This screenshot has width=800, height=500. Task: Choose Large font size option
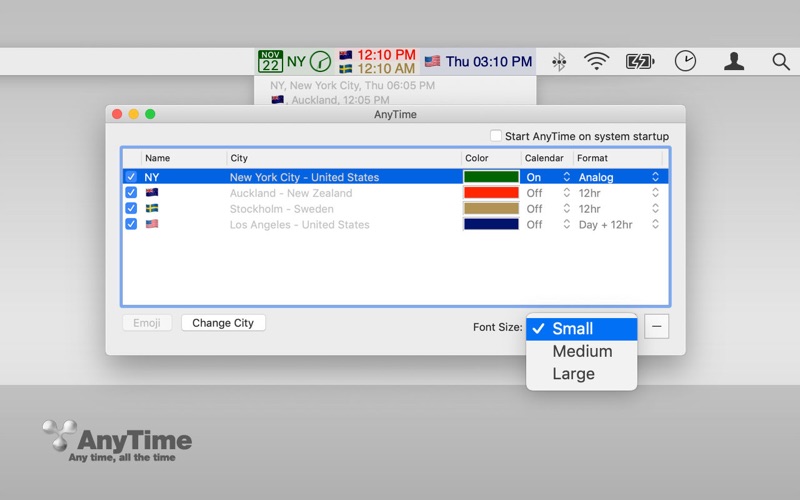point(573,374)
